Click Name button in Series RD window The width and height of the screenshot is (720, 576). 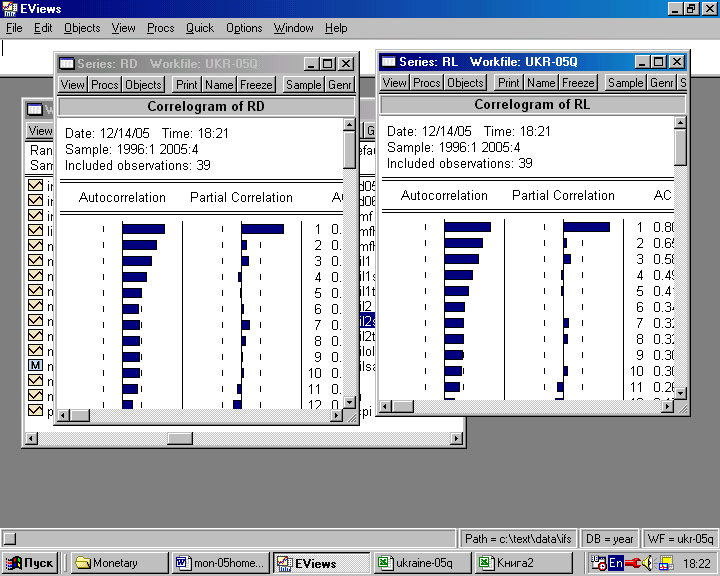click(219, 85)
